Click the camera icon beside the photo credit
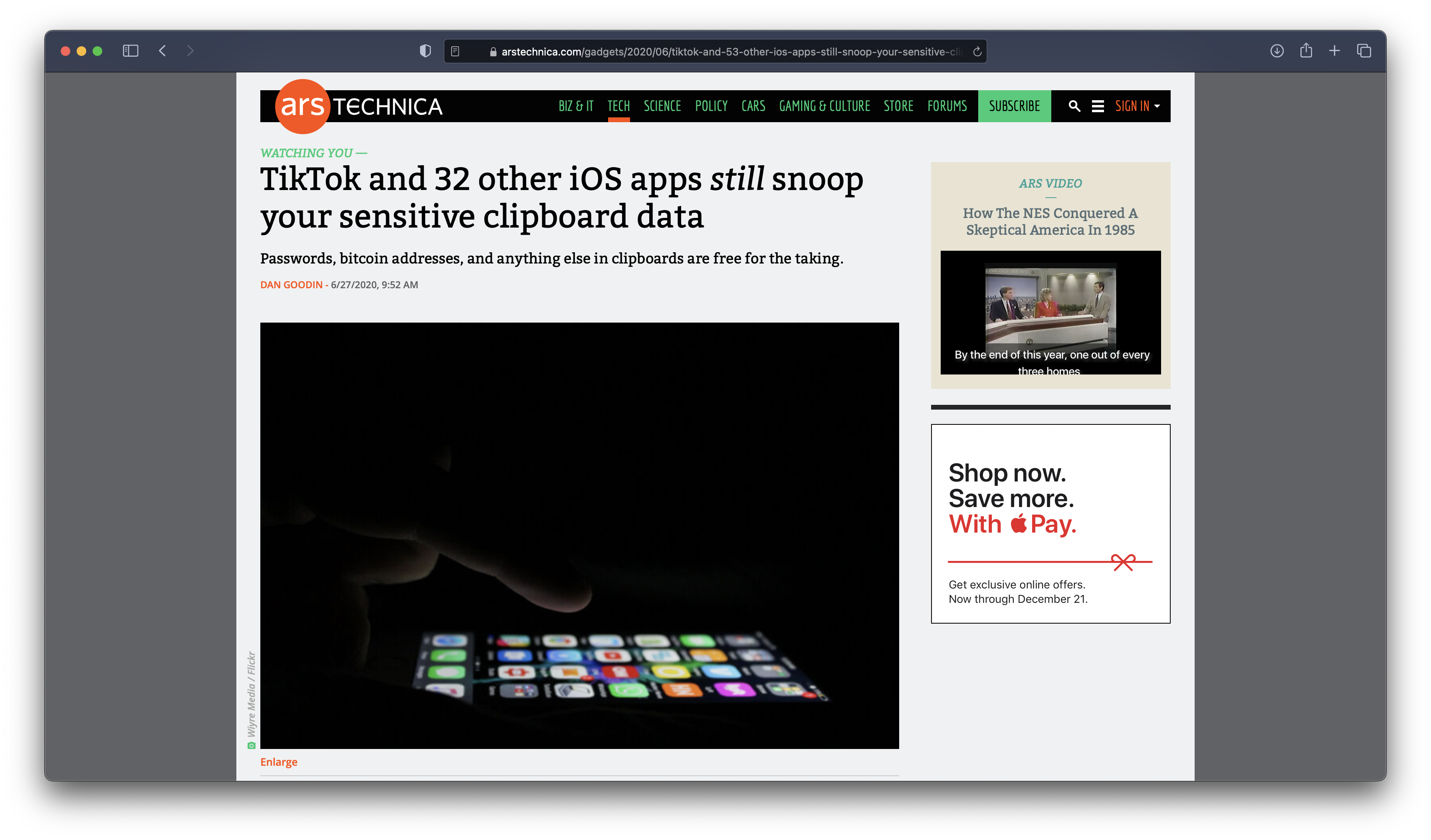The height and width of the screenshot is (840, 1431). coord(252,745)
